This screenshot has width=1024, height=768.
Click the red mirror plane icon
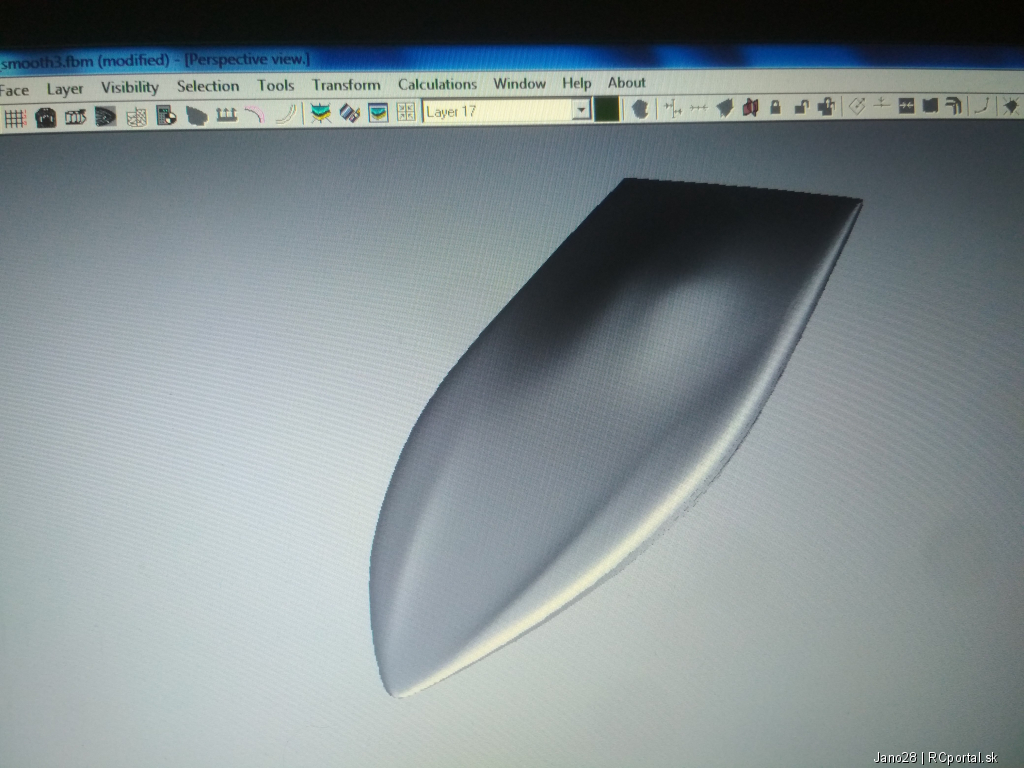(x=750, y=106)
